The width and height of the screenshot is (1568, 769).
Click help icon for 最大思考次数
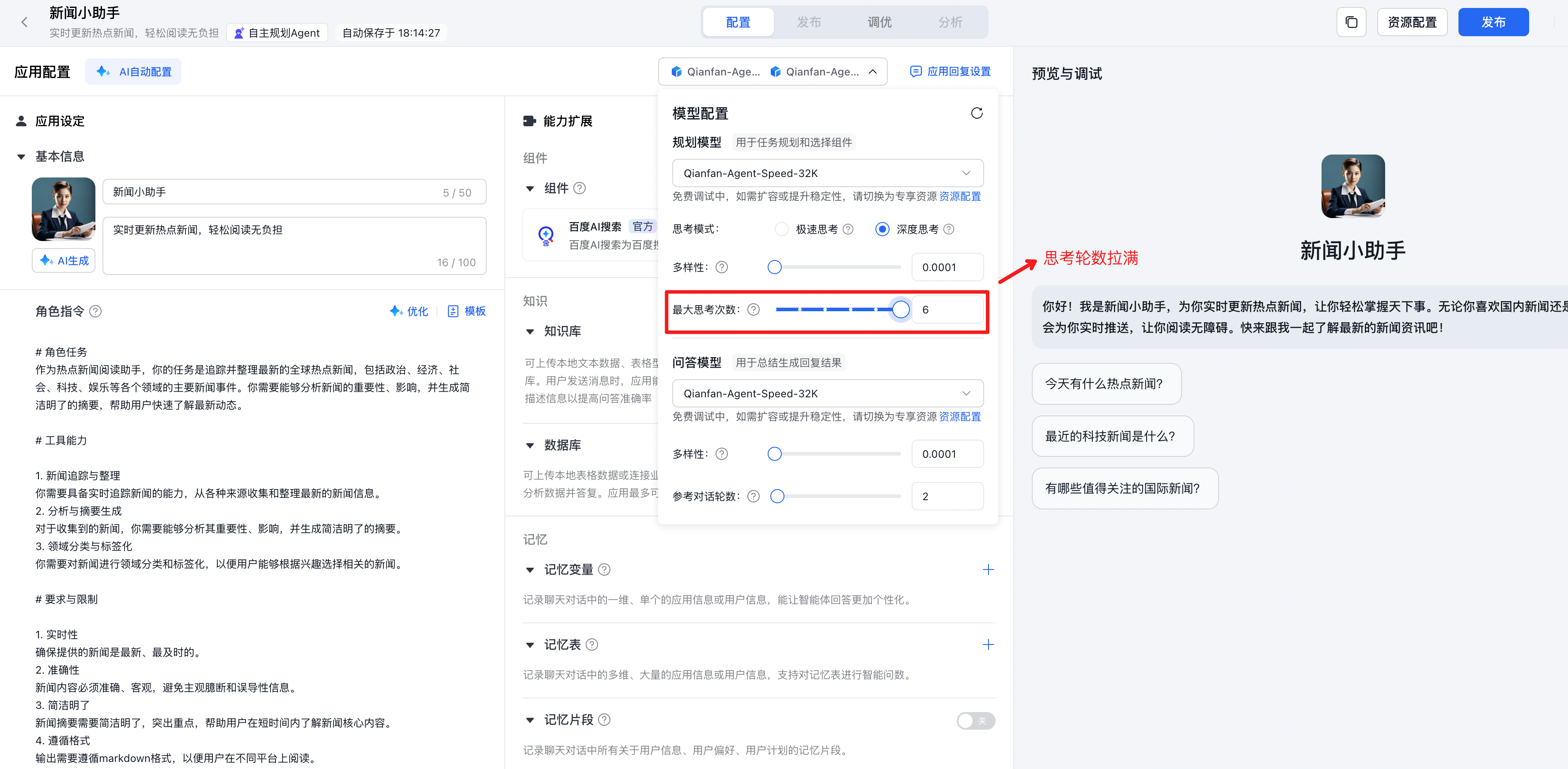tap(753, 309)
